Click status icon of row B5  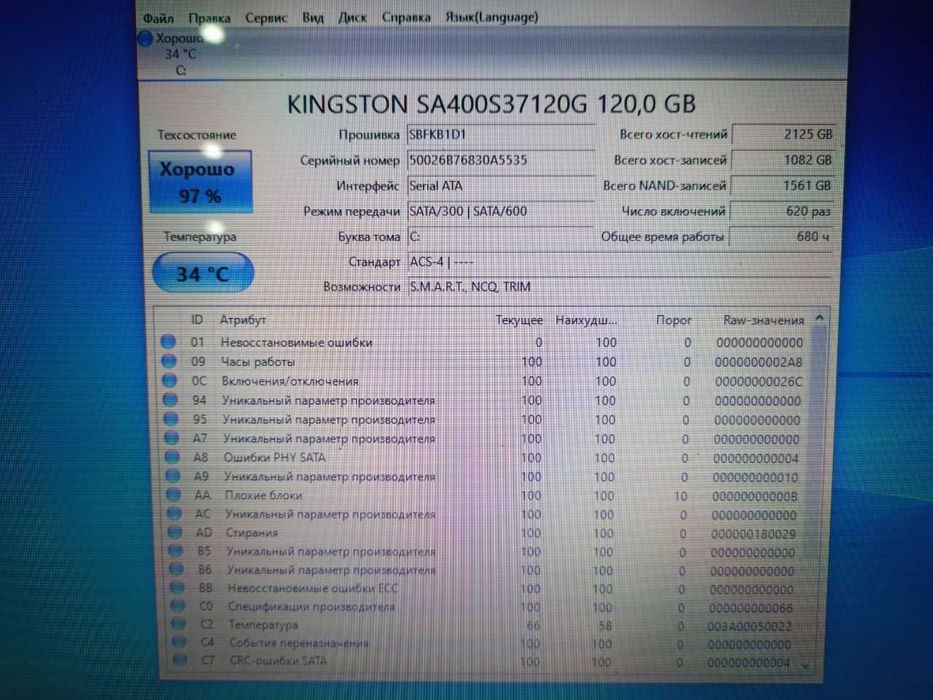(175, 550)
